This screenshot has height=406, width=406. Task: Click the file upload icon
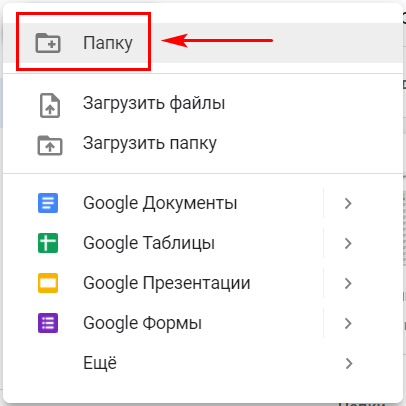click(50, 105)
